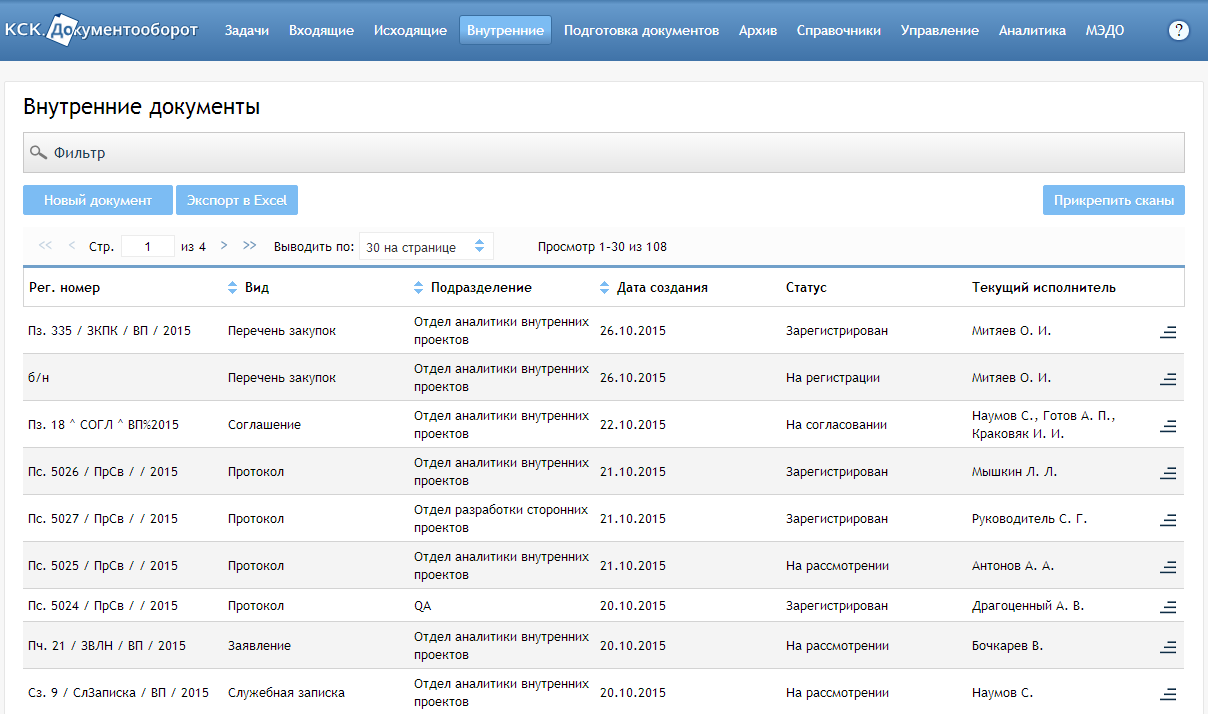The height and width of the screenshot is (714, 1208).
Task: Open the help question mark icon
Action: (x=1179, y=30)
